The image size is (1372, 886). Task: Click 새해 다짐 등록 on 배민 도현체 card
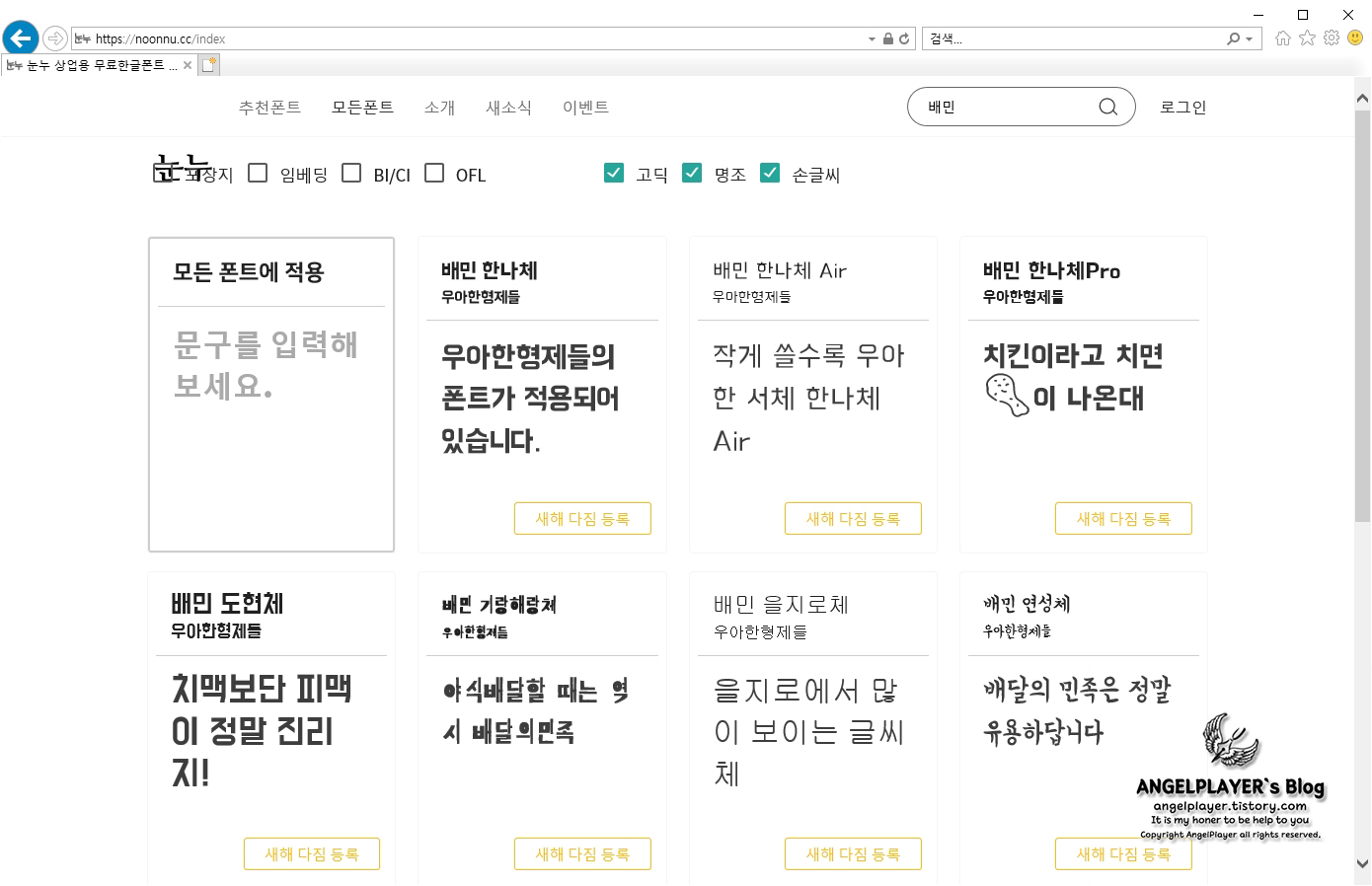coord(312,854)
